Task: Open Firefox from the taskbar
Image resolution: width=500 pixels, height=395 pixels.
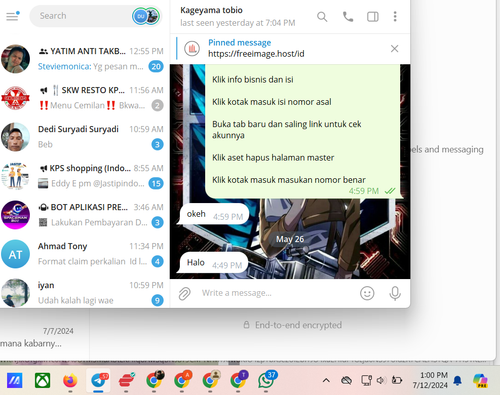Action: pyautogui.click(x=70, y=380)
